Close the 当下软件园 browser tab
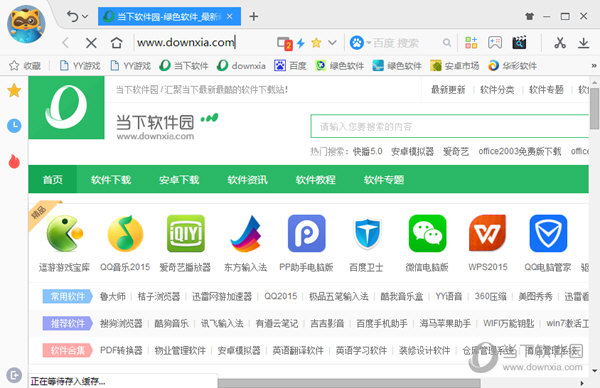The image size is (600, 388). 230,16
